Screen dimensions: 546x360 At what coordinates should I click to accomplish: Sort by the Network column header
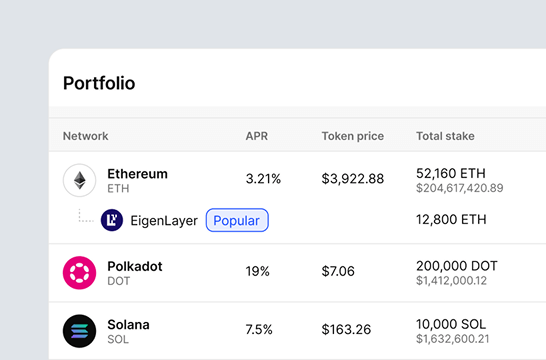point(86,136)
